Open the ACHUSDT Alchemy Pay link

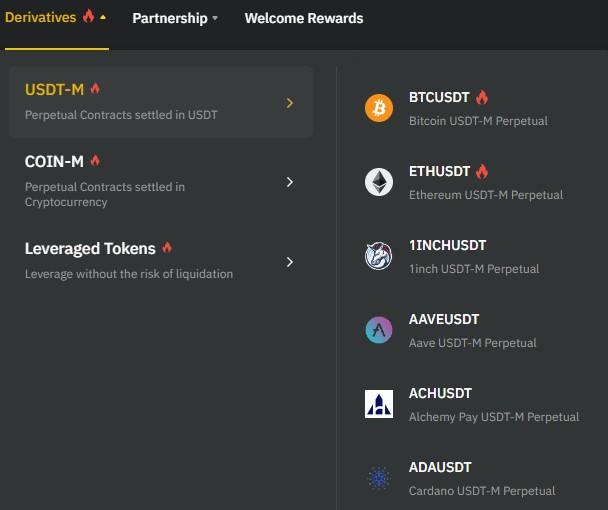472,404
